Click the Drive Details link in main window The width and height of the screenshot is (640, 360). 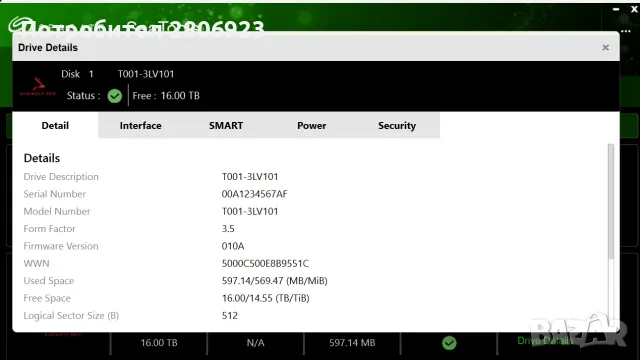click(545, 341)
